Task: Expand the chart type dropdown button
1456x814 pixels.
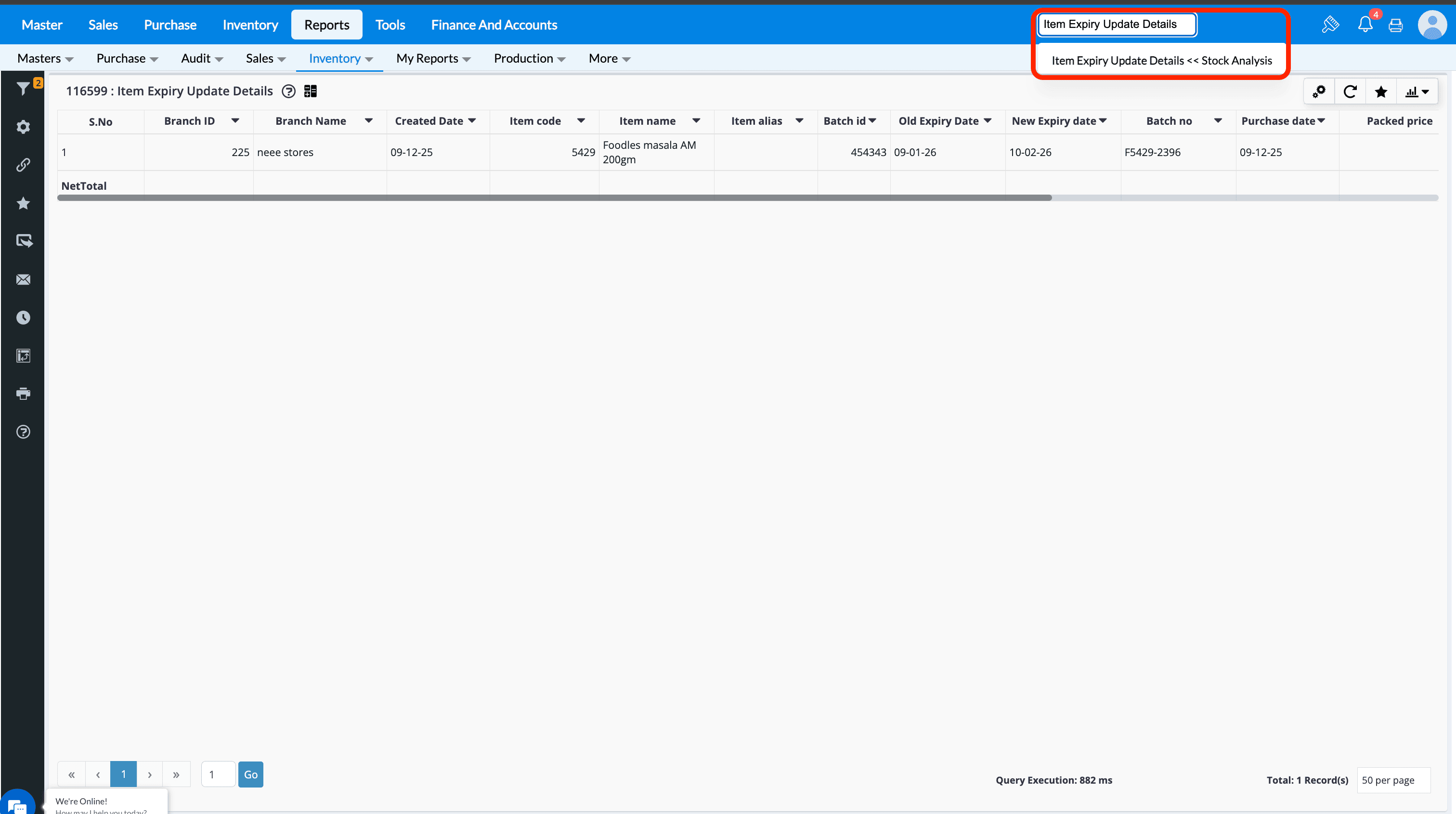Action: (x=1417, y=92)
